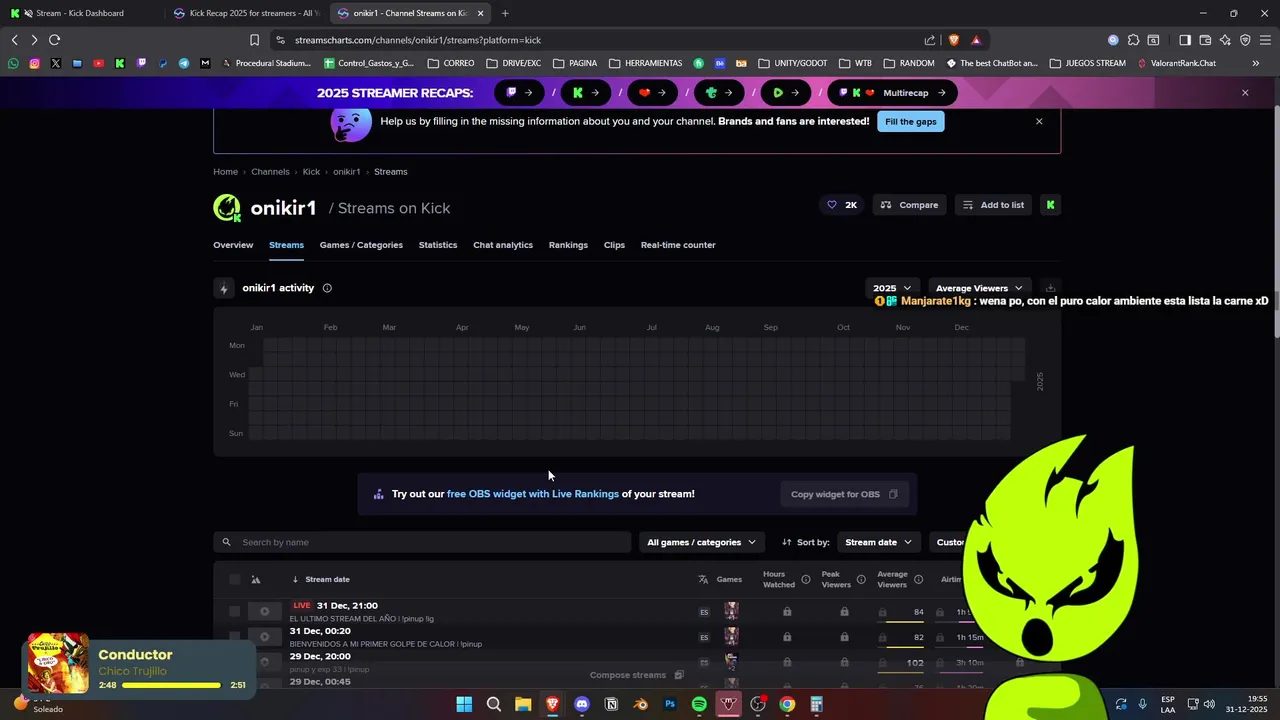Open Spotify from the taskbar
Image resolution: width=1280 pixels, height=720 pixels.
click(x=699, y=704)
